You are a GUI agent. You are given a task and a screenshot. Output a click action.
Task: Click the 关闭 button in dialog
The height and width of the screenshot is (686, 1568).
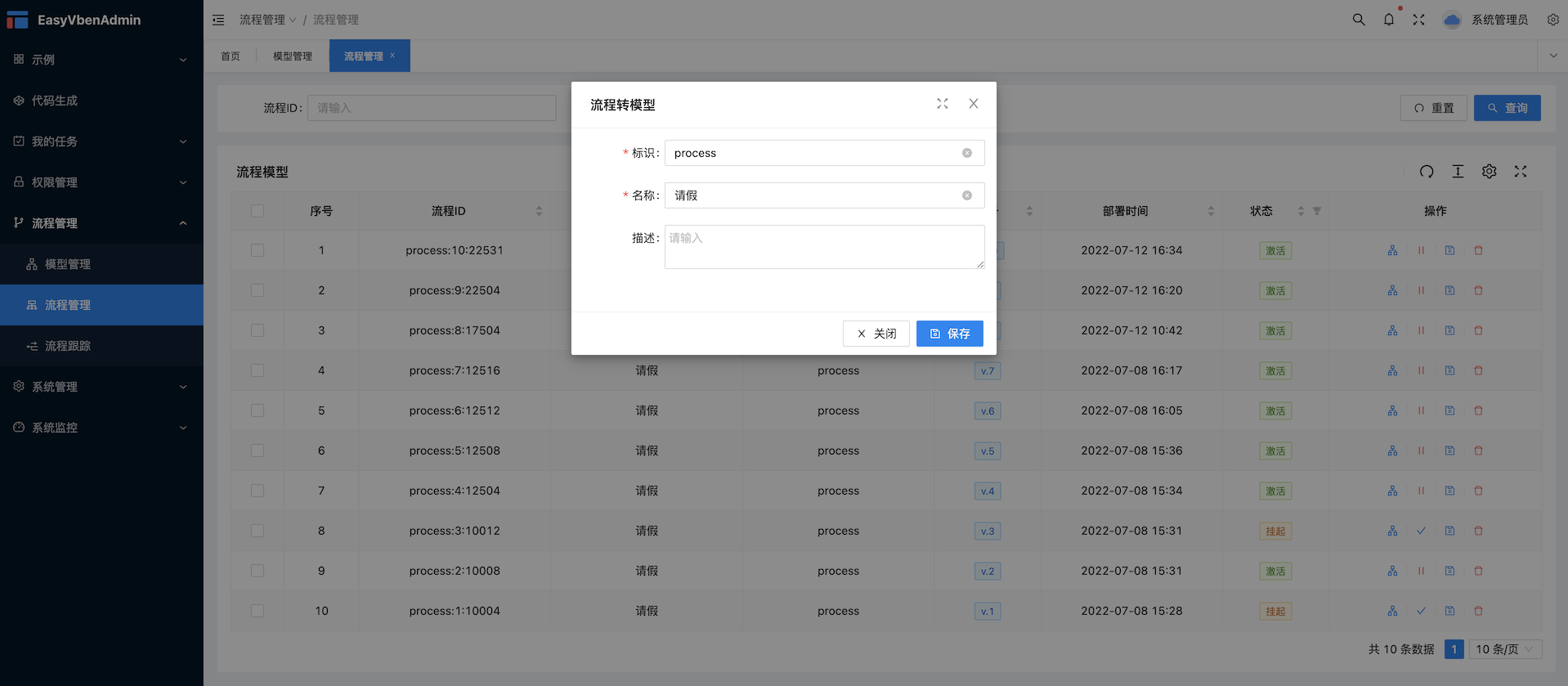pos(876,334)
